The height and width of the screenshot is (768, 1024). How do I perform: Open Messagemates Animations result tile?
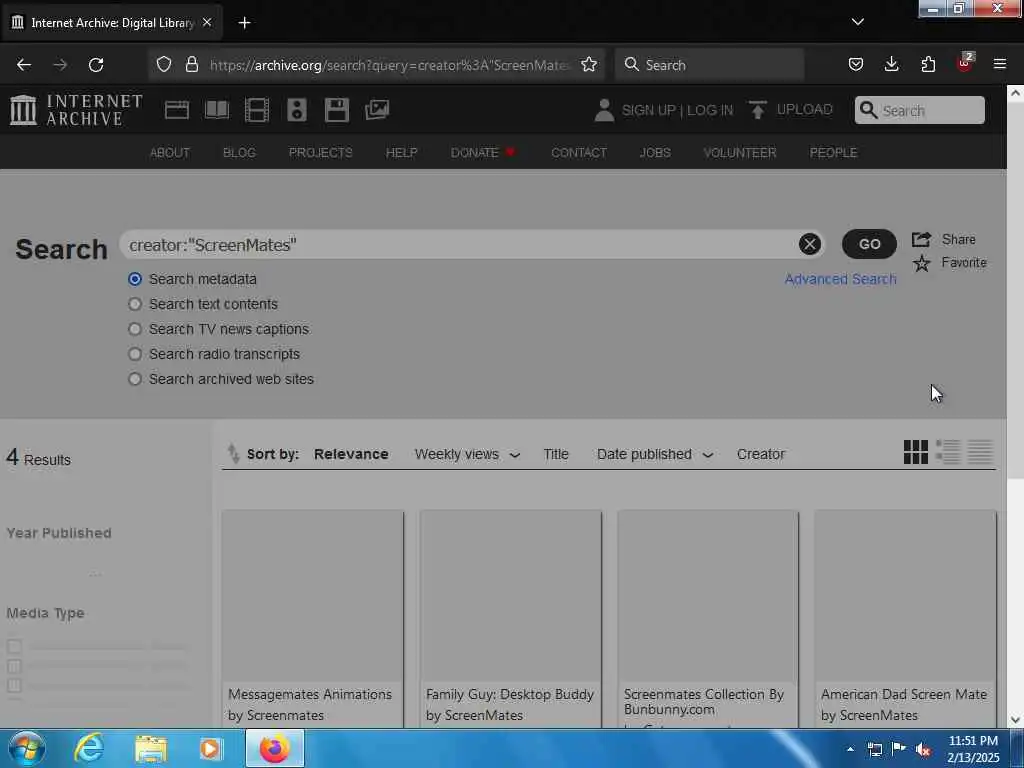pos(312,618)
